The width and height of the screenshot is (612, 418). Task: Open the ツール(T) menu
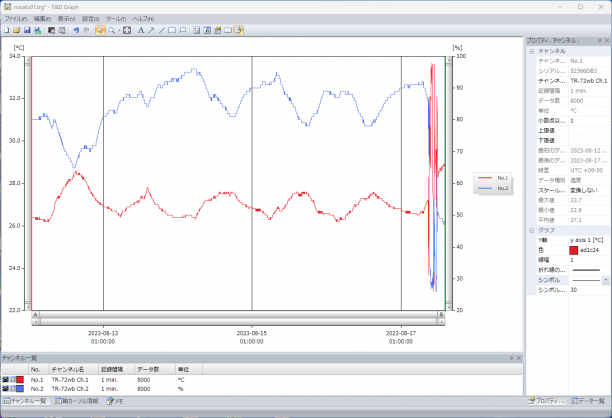[x=116, y=19]
